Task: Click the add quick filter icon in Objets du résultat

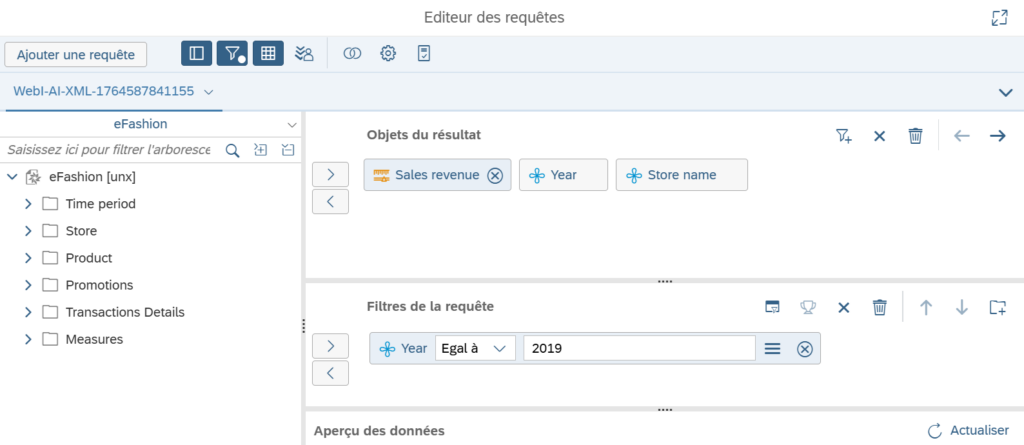Action: 844,136
